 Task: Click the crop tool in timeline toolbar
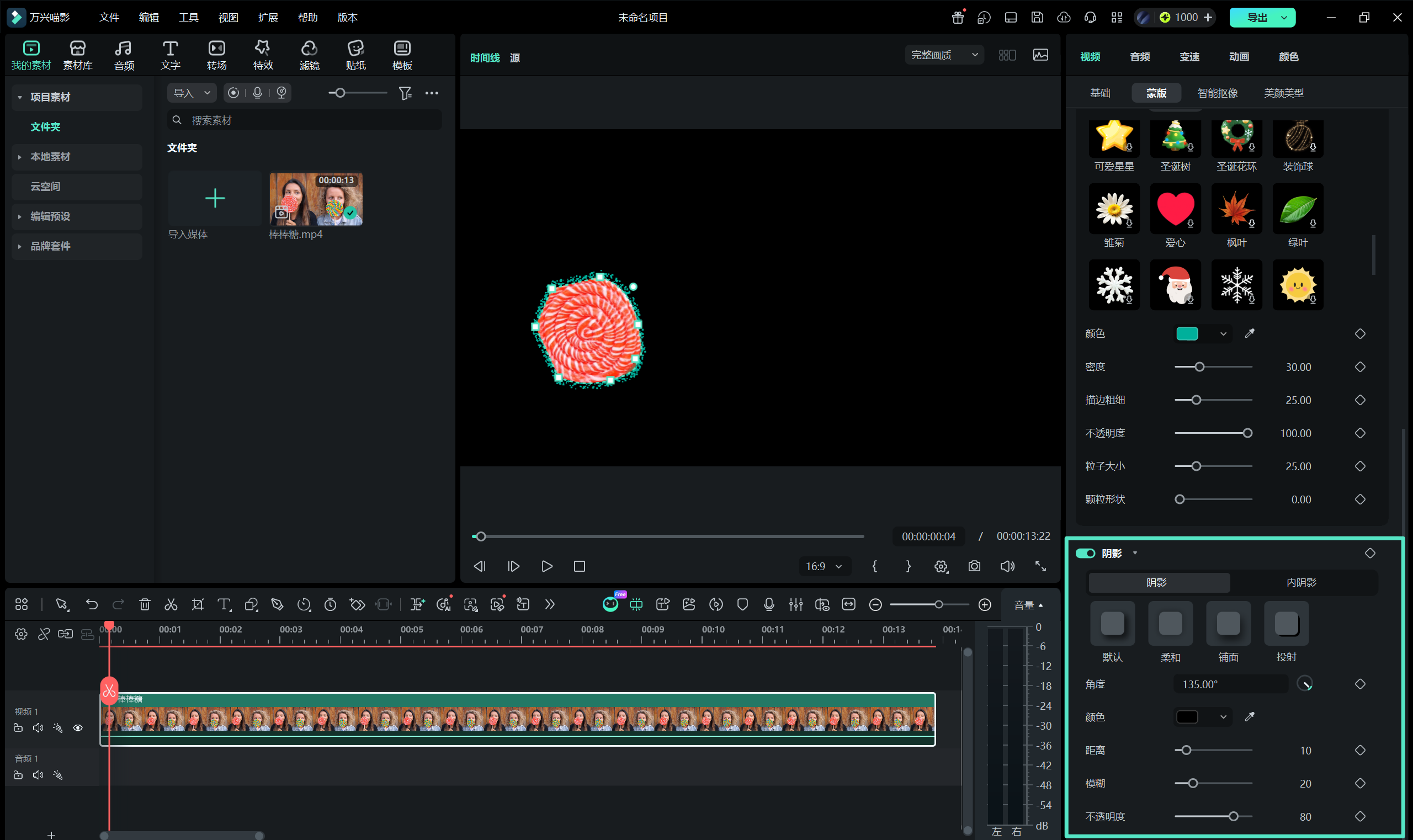click(197, 604)
